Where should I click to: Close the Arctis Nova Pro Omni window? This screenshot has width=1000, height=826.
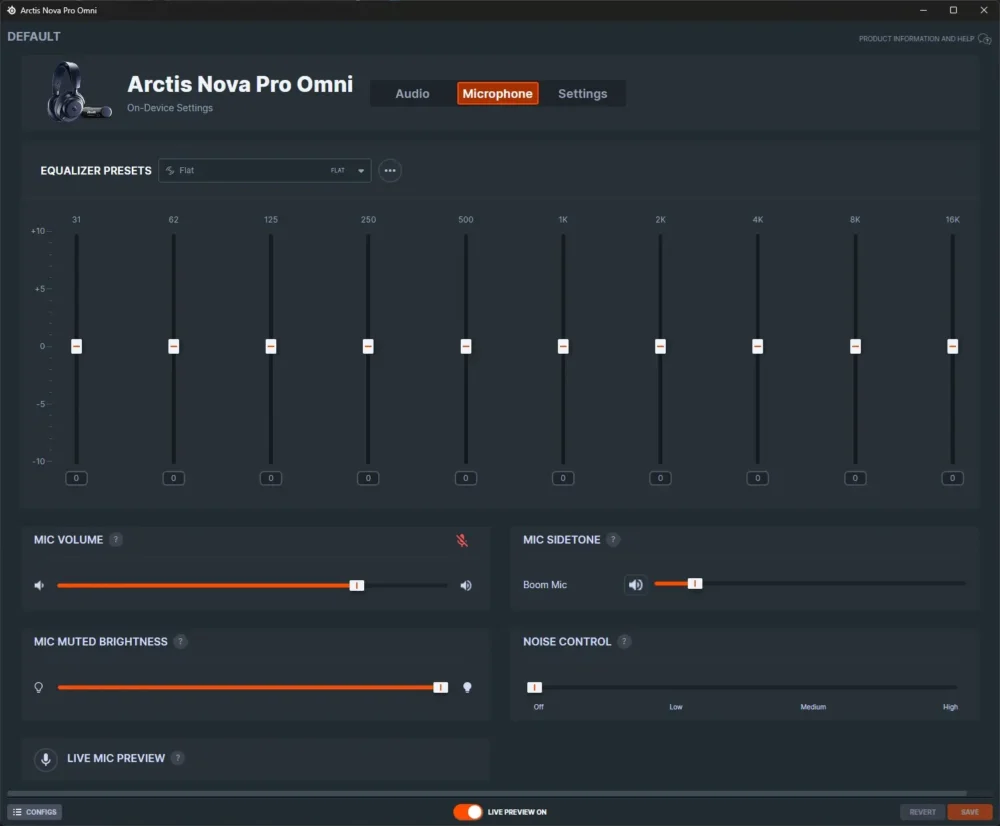tap(983, 10)
